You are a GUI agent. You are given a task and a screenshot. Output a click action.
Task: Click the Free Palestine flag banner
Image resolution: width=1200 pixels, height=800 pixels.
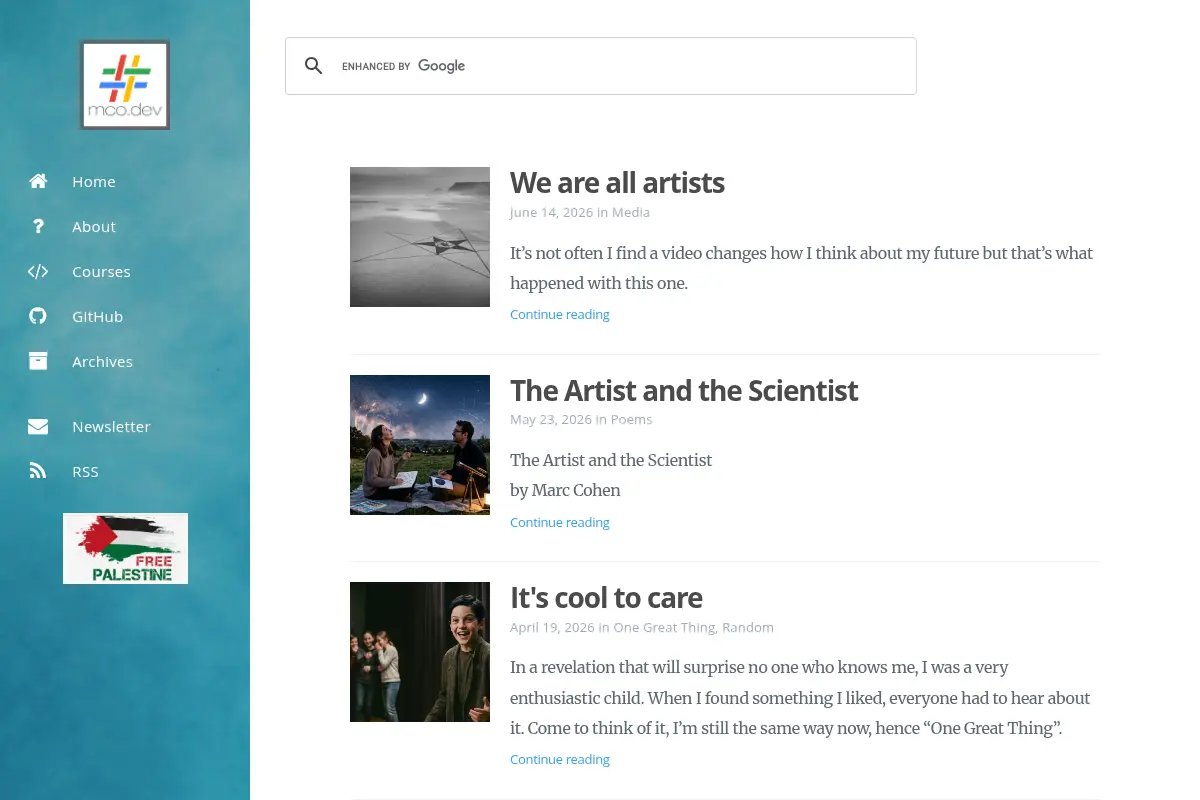pos(125,548)
